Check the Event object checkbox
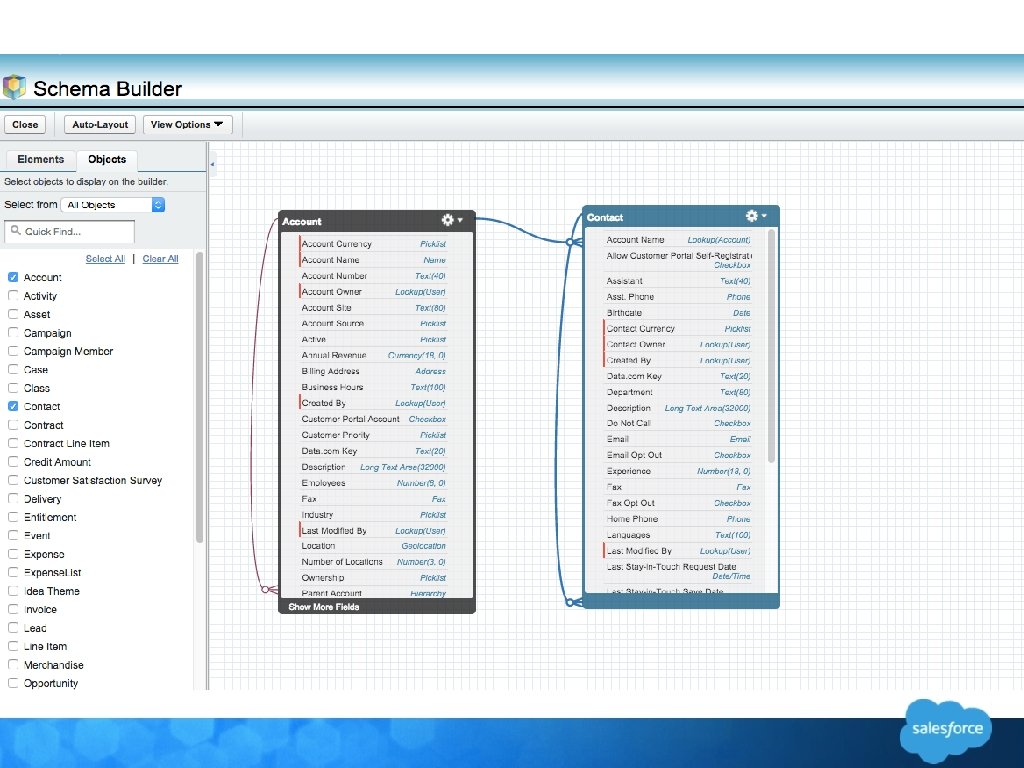The width and height of the screenshot is (1024, 768). (13, 535)
